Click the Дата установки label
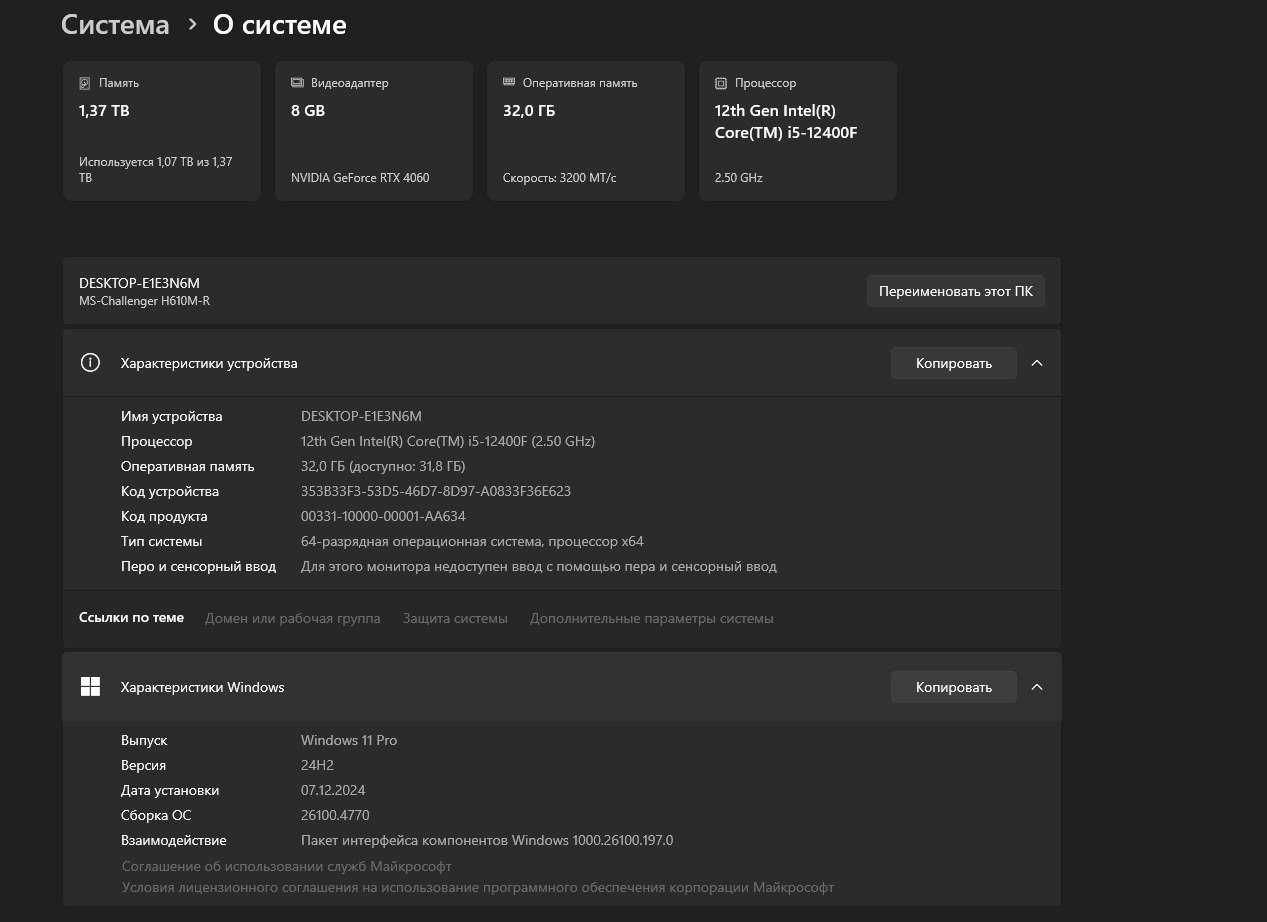This screenshot has height=922, width=1267. [x=170, y=790]
